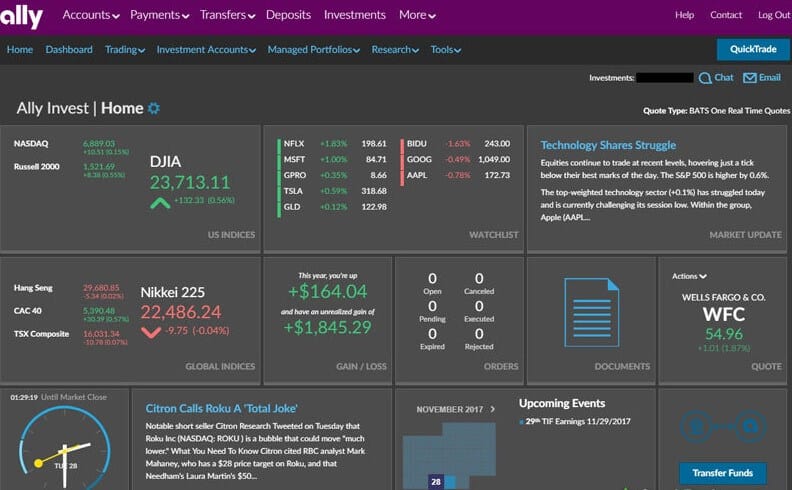The image size is (792, 490).
Task: Click the Hang Seng index label
Action: point(33,288)
